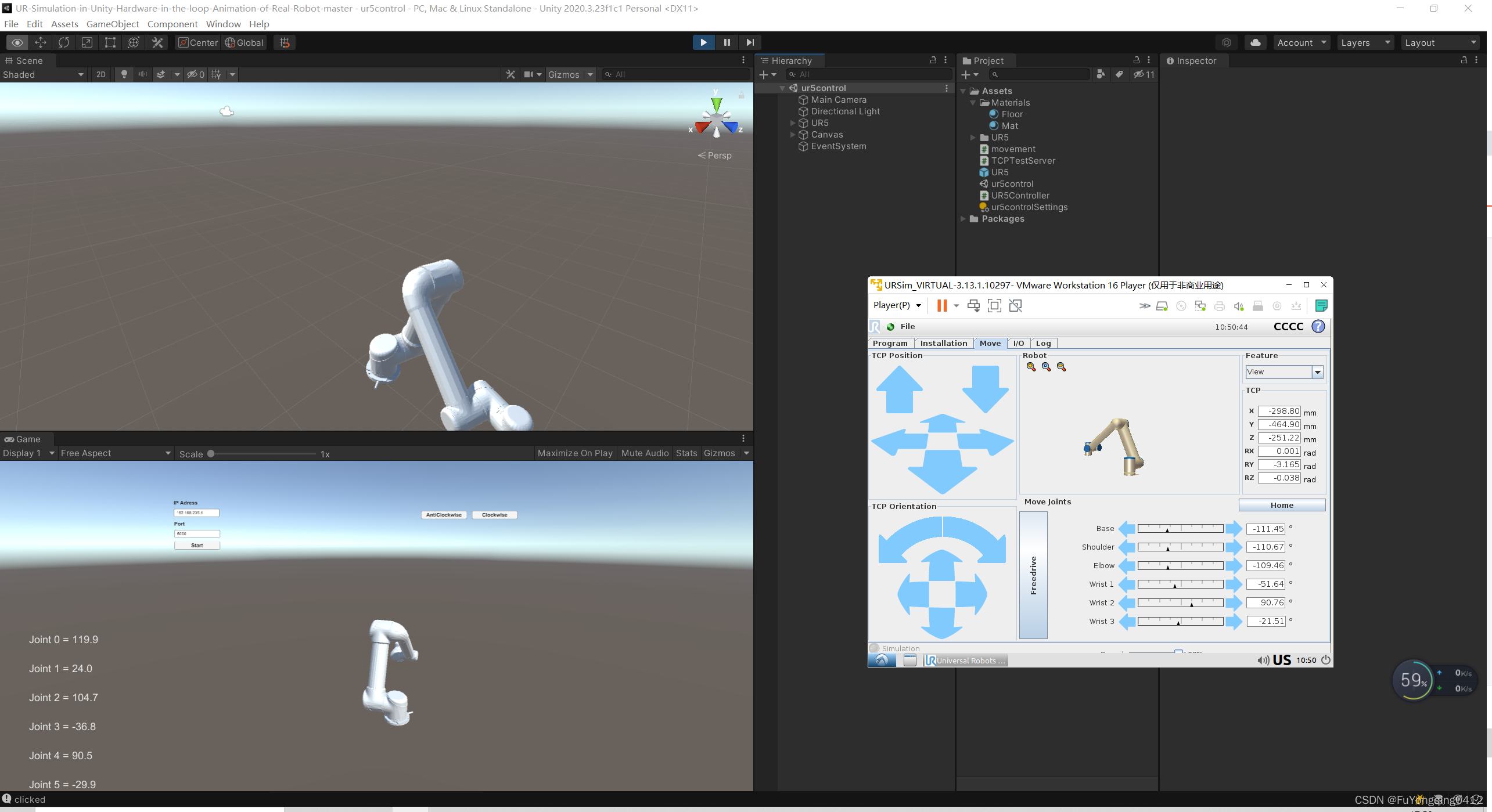Click the IP Address input field
Screen dimensions: 1492x812
click(x=196, y=513)
